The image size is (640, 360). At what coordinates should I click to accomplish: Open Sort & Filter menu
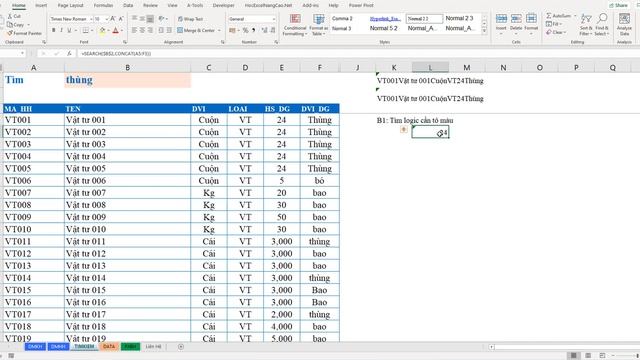[586, 24]
